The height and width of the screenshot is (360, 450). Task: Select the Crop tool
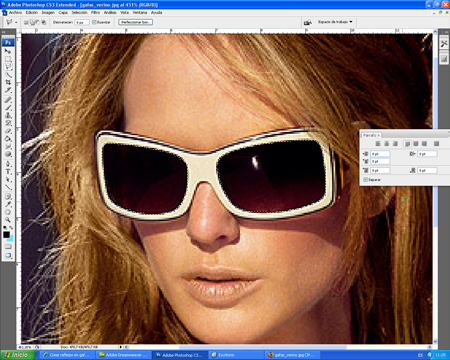pos(8,82)
